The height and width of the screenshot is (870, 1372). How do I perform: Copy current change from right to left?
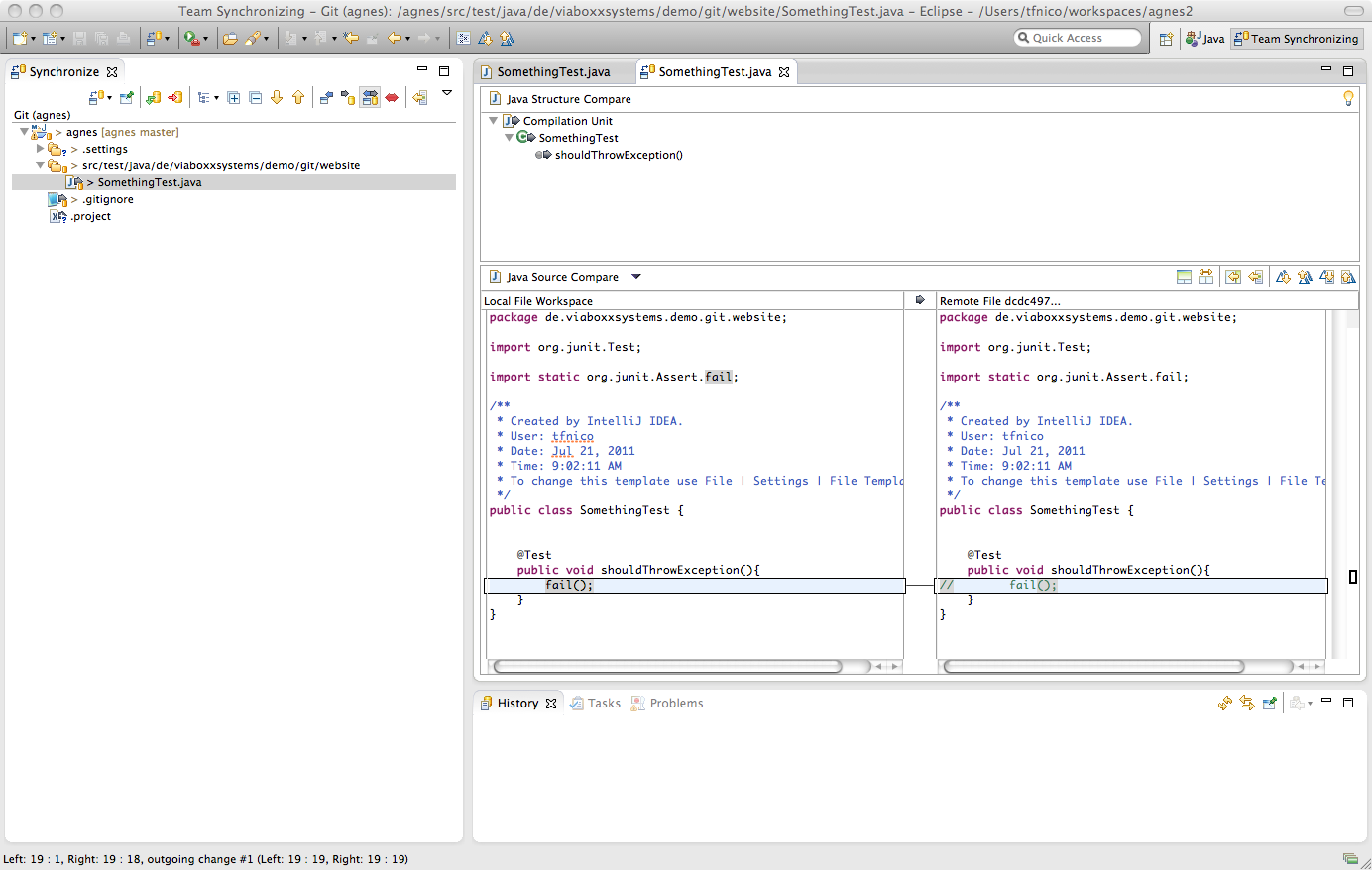[x=1255, y=277]
